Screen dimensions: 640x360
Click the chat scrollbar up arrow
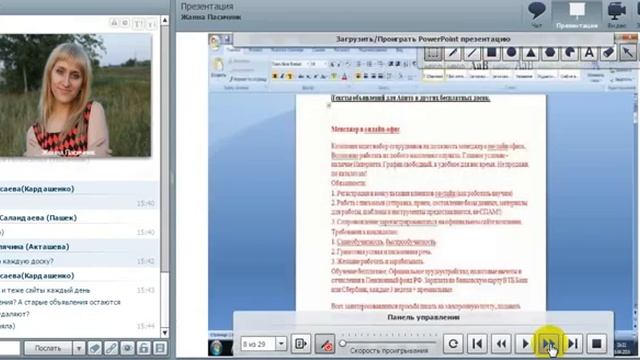165,20
